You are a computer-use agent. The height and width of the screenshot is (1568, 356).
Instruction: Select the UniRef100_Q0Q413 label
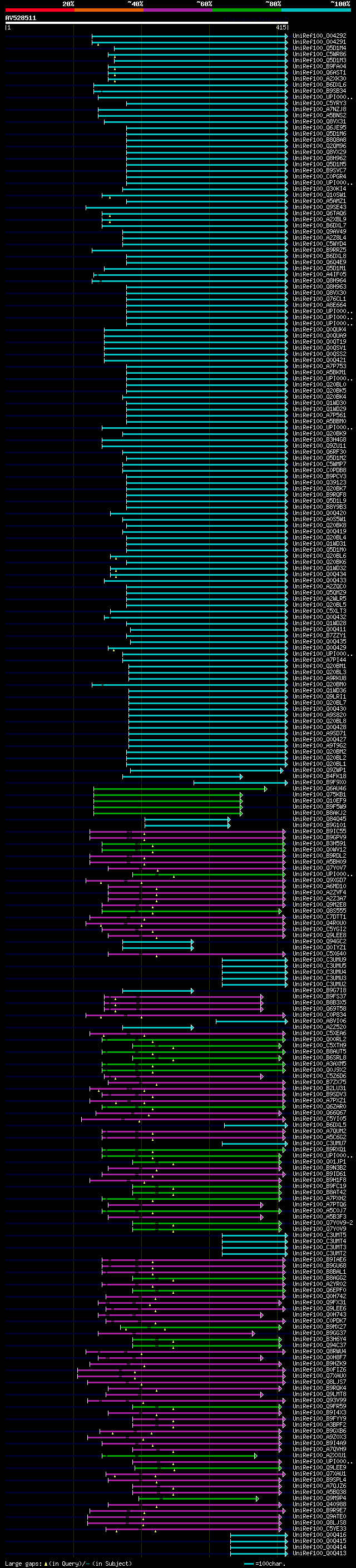[319, 1553]
